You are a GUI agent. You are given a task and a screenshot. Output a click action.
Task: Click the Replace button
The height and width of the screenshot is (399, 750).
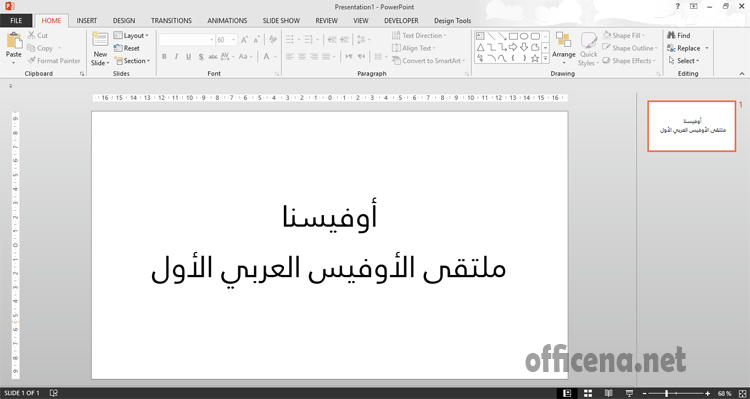684,48
